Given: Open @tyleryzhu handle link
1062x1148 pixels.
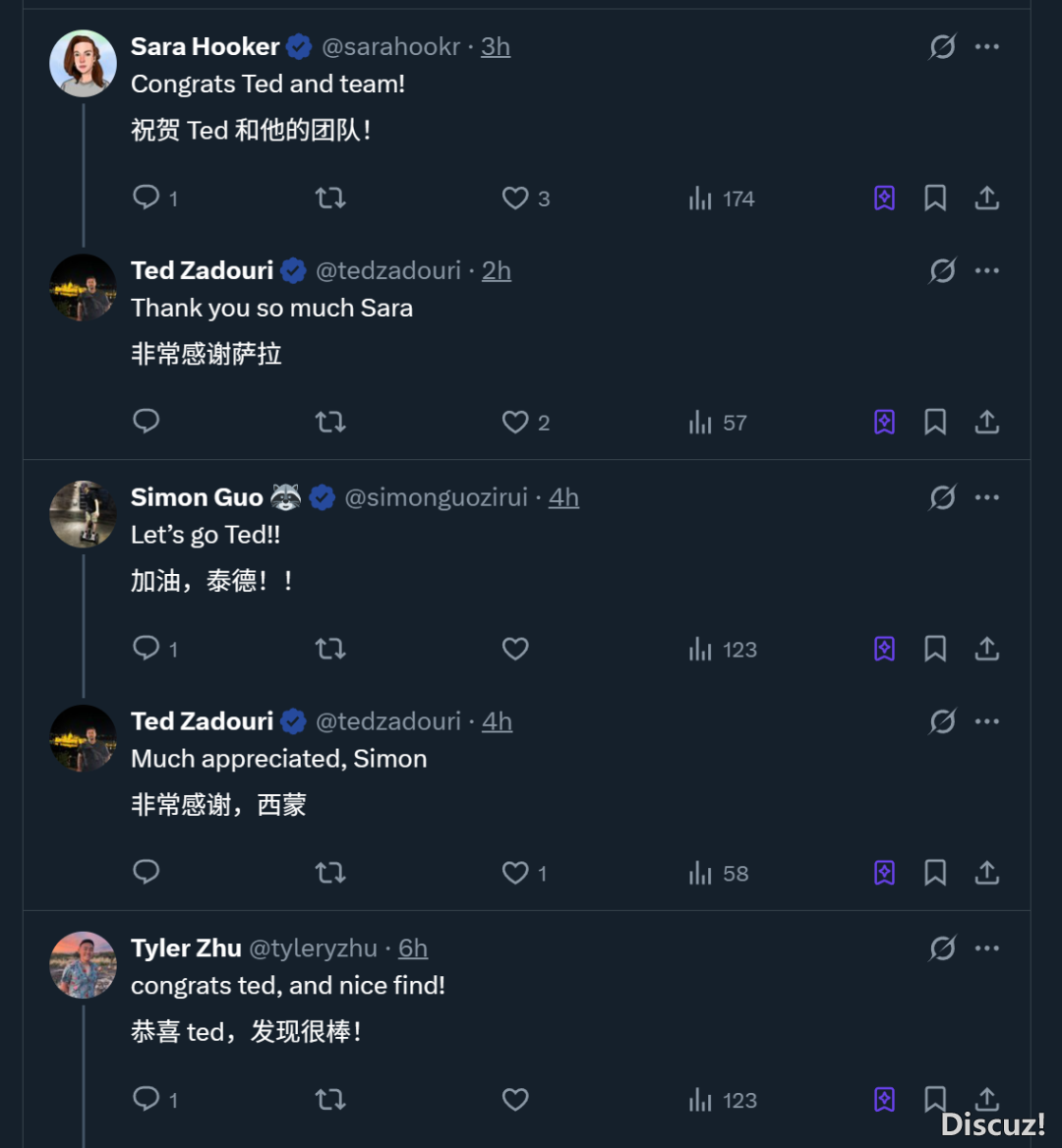Looking at the screenshot, I should point(313,948).
